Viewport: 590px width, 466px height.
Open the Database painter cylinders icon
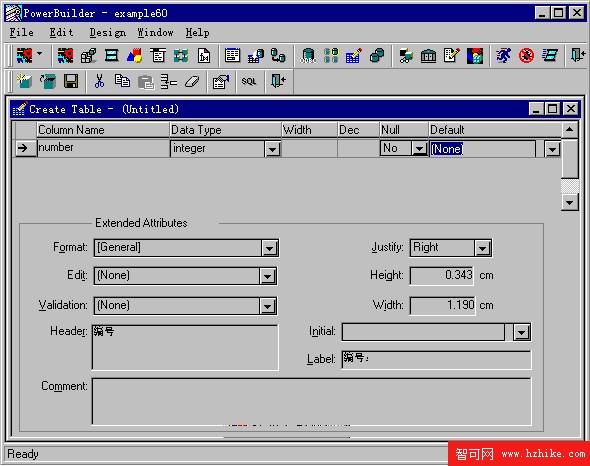pyautogui.click(x=377, y=56)
